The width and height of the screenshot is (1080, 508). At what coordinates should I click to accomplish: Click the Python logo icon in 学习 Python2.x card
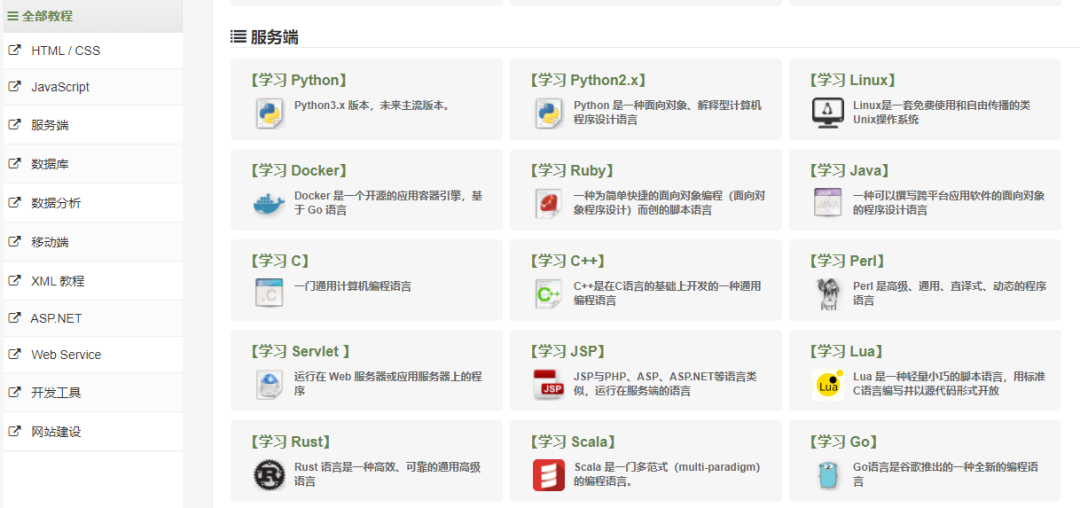click(x=549, y=113)
